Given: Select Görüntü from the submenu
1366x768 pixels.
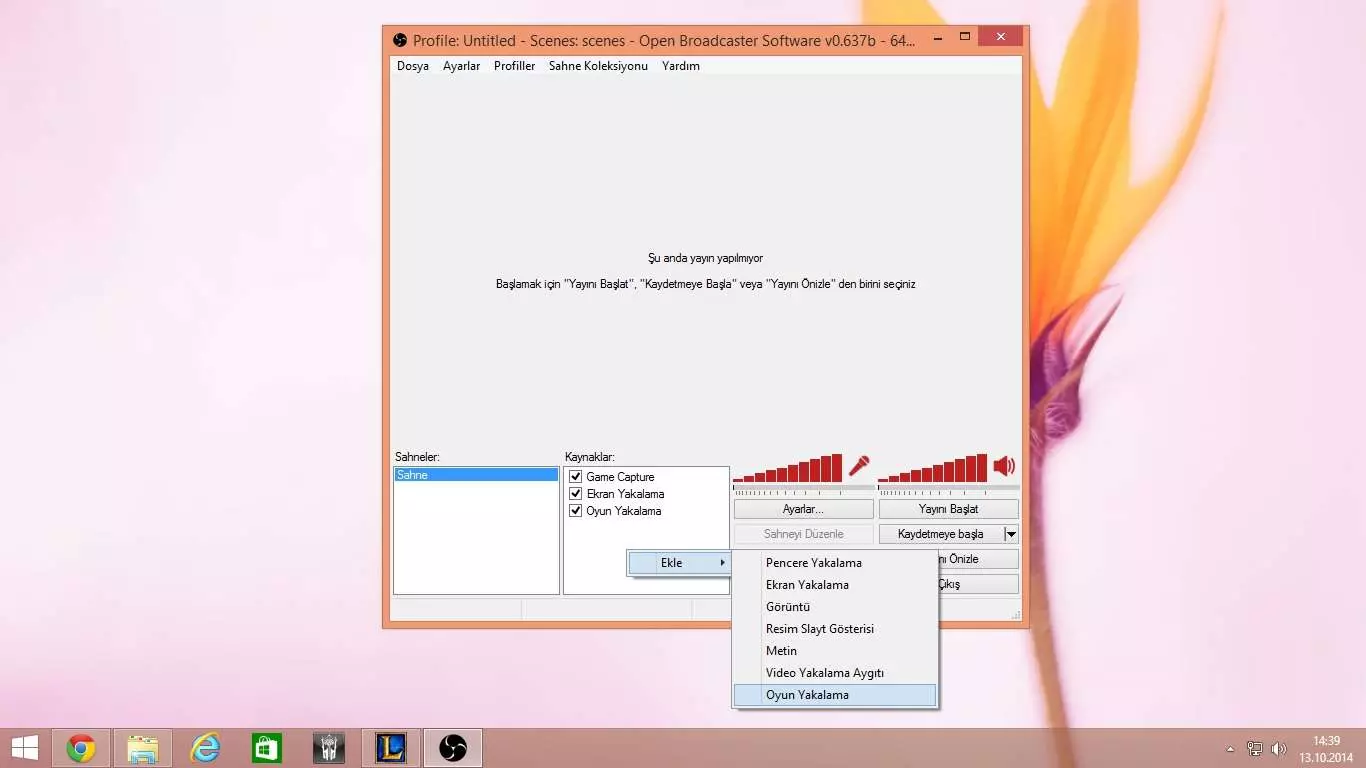Looking at the screenshot, I should pos(835,607).
